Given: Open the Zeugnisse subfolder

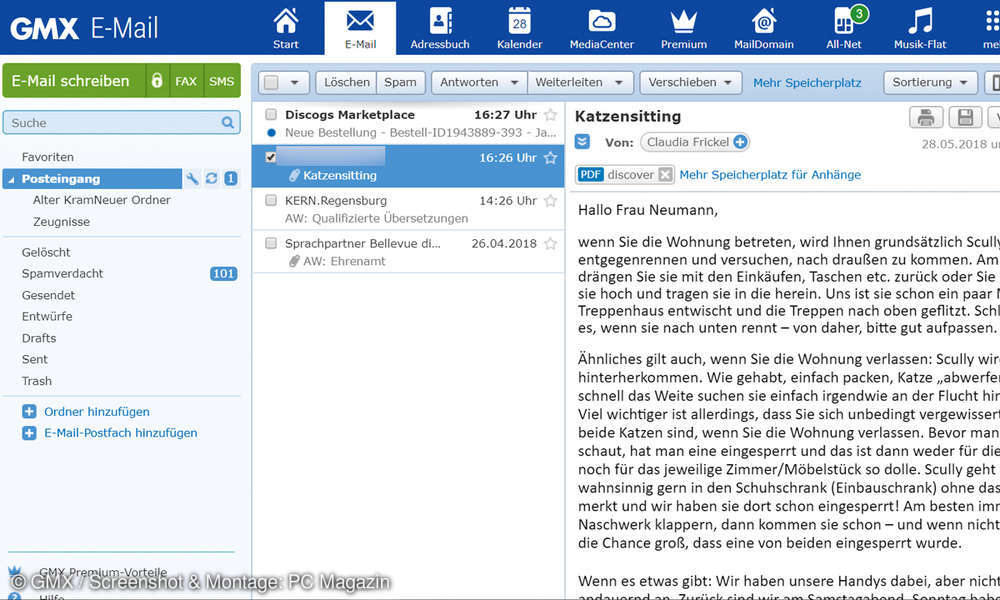Looking at the screenshot, I should [61, 222].
